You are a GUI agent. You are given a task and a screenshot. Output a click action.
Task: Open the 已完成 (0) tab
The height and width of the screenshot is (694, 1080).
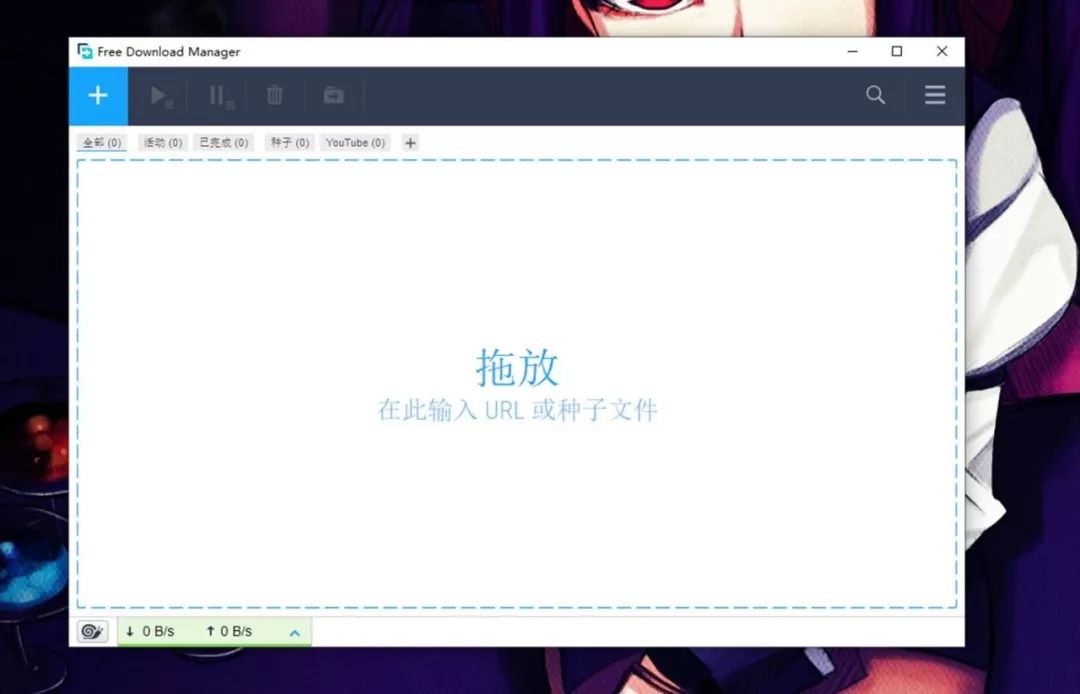pyautogui.click(x=224, y=143)
